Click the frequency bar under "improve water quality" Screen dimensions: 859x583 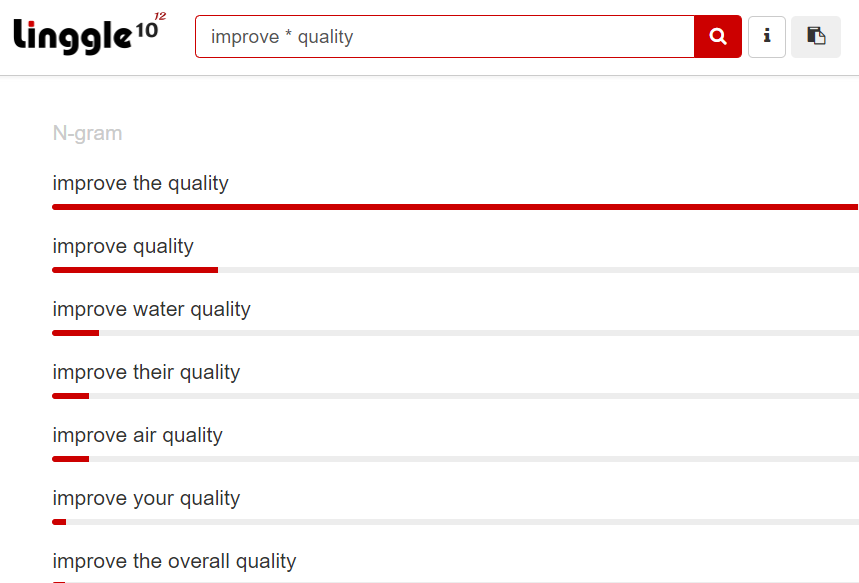[x=455, y=333]
